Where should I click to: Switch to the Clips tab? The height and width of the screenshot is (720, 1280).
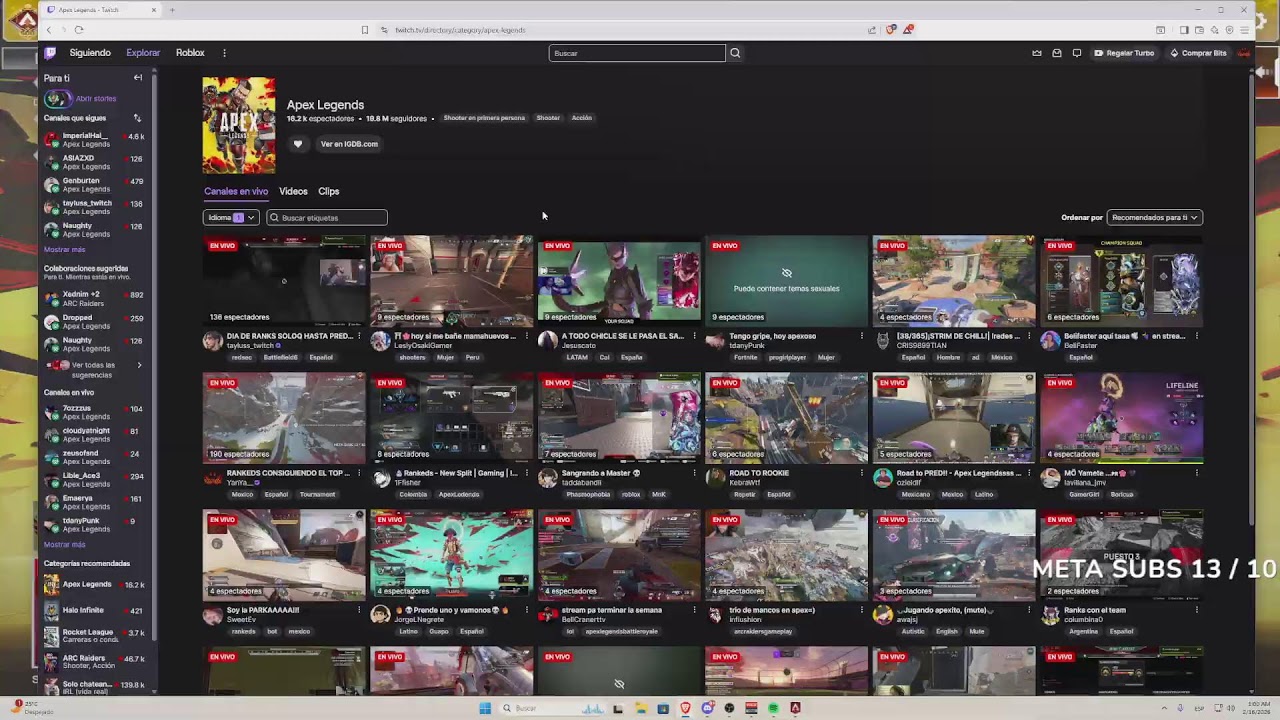click(x=329, y=191)
